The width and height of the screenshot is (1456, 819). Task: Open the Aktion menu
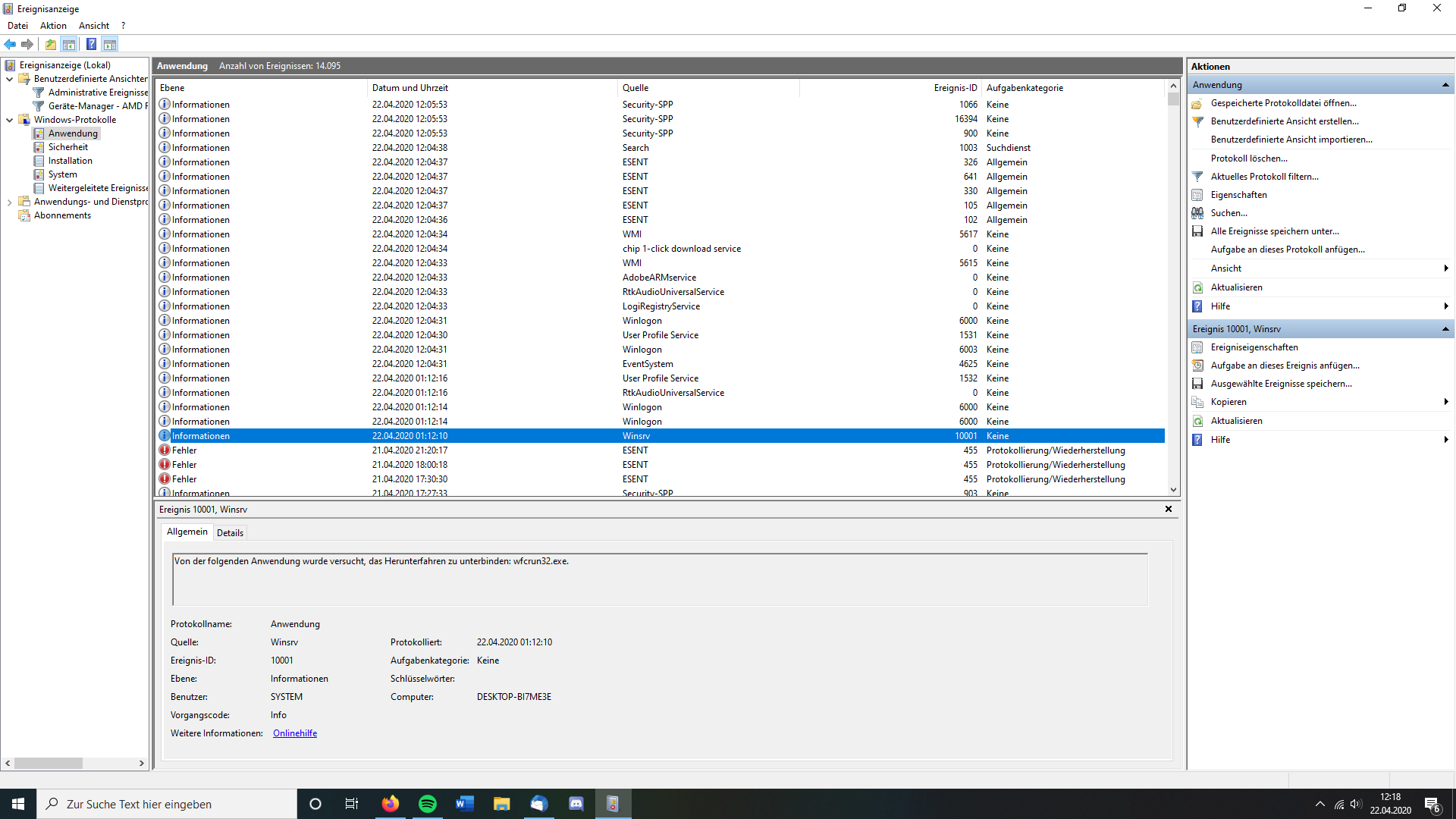tap(53, 26)
